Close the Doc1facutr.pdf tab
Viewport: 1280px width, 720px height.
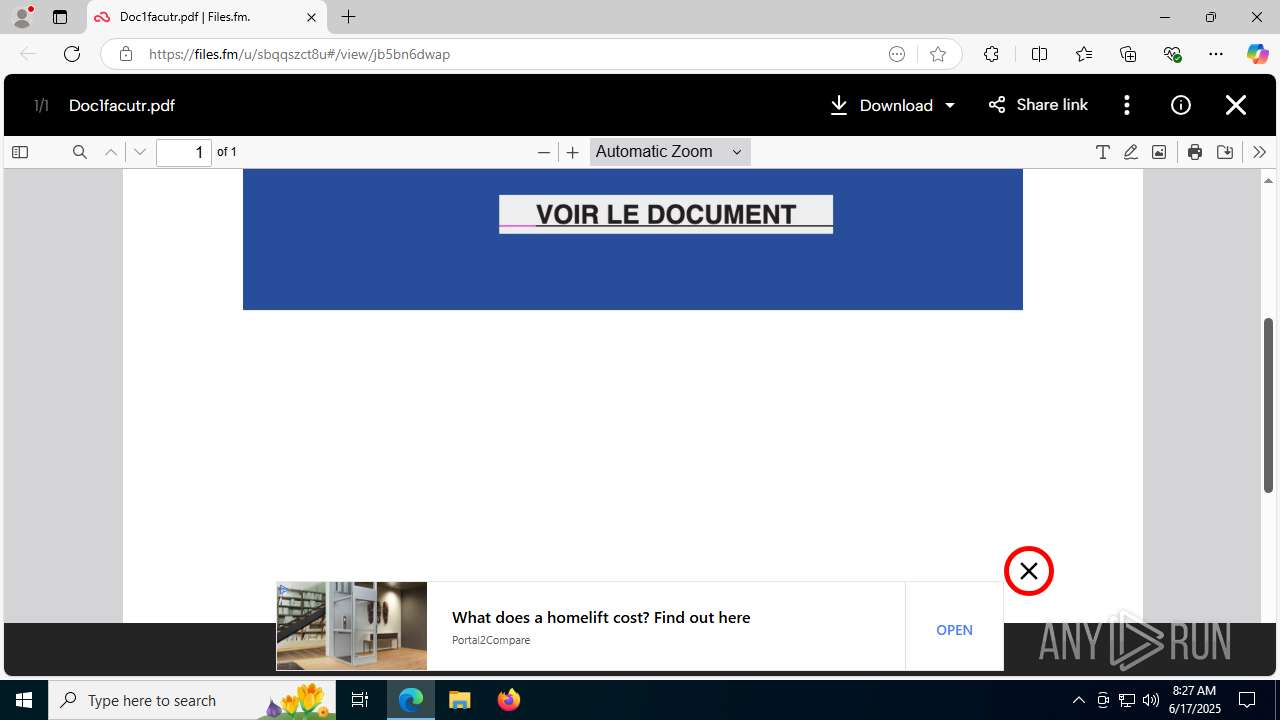(311, 17)
